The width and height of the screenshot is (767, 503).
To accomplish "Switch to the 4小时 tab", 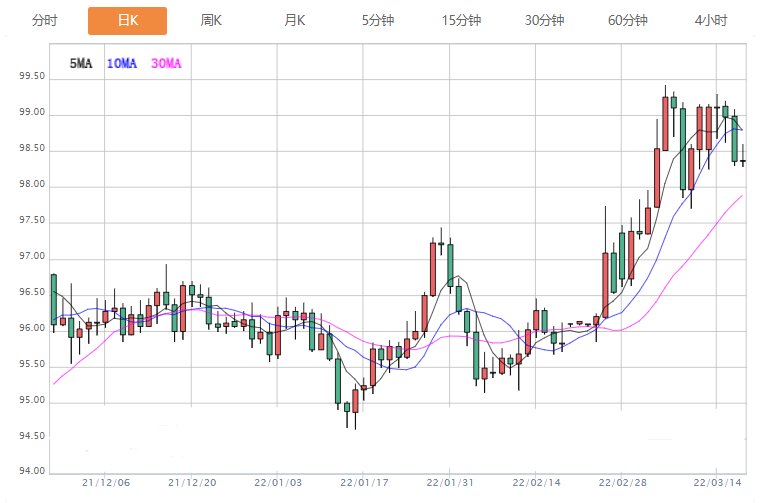I will (x=710, y=21).
